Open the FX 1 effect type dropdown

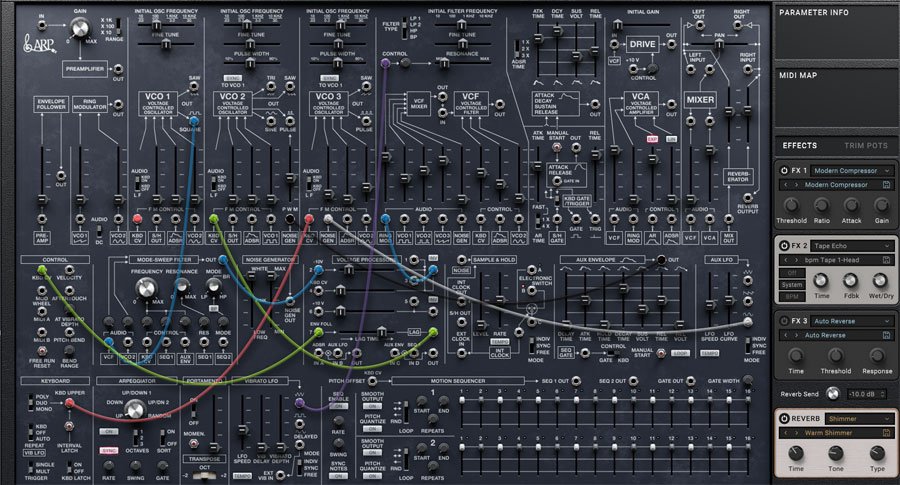pos(851,170)
